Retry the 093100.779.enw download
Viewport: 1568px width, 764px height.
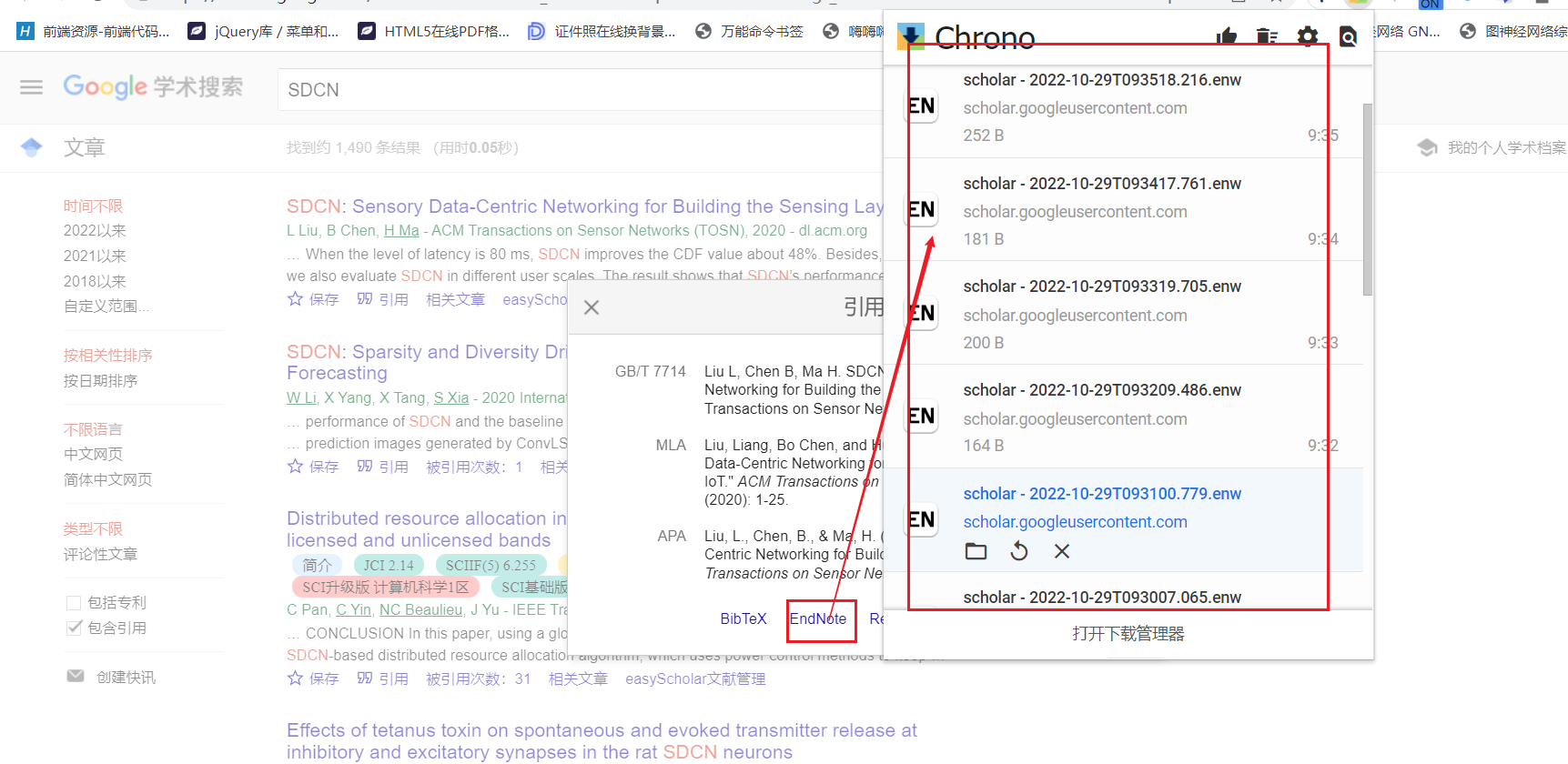[x=1019, y=551]
